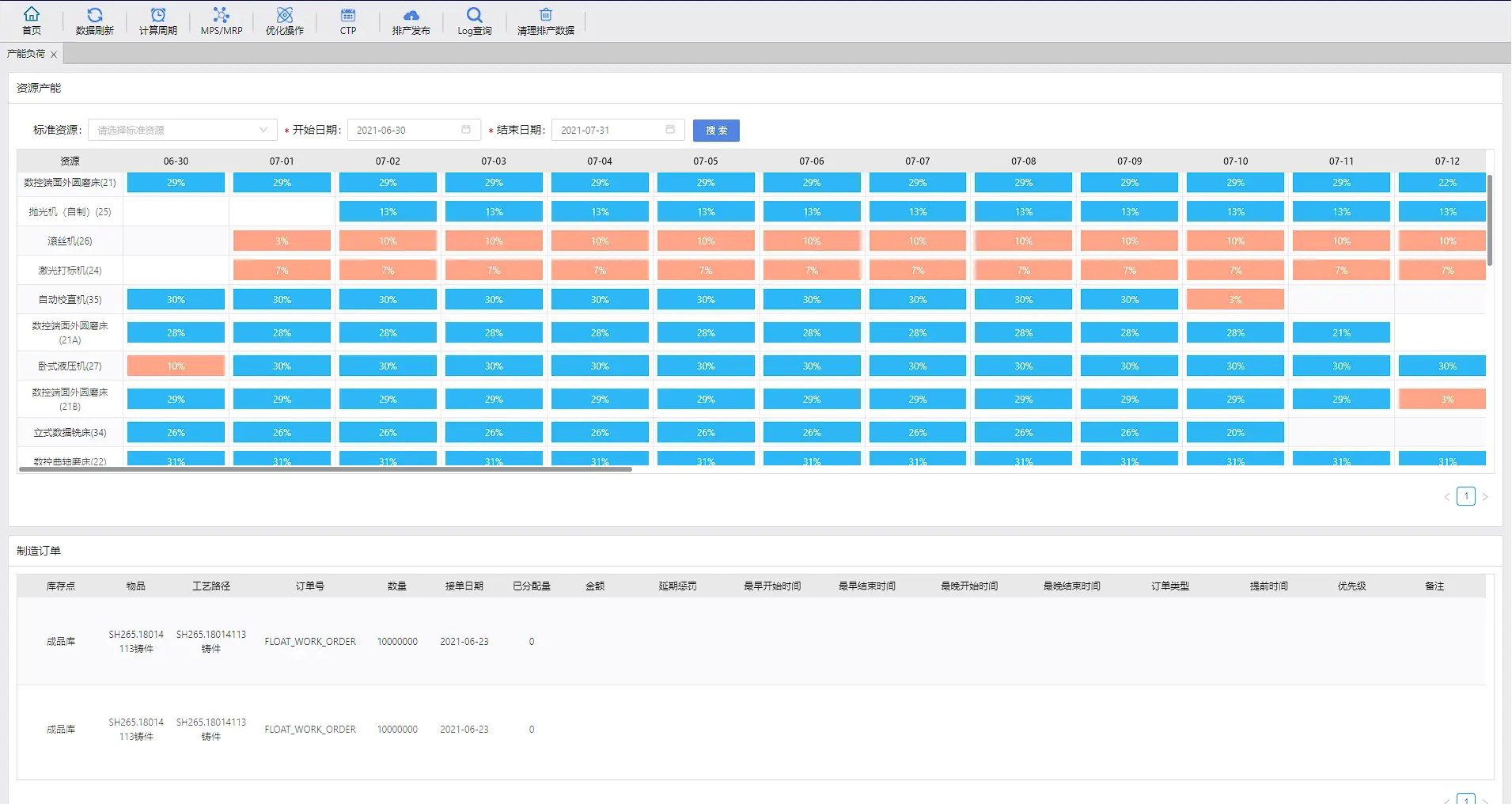
Task: Click the 资源 column header
Action: [70, 161]
